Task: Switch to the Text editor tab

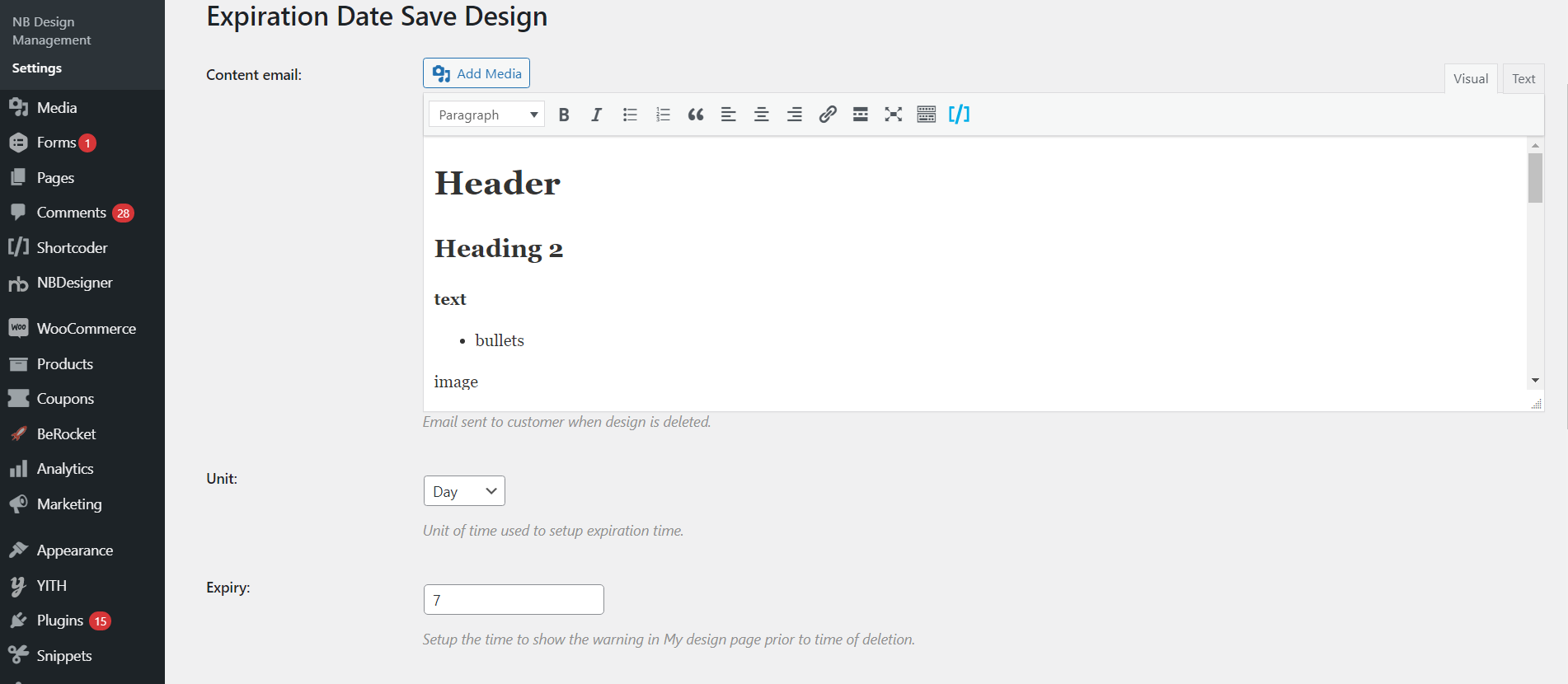Action: pyautogui.click(x=1523, y=79)
